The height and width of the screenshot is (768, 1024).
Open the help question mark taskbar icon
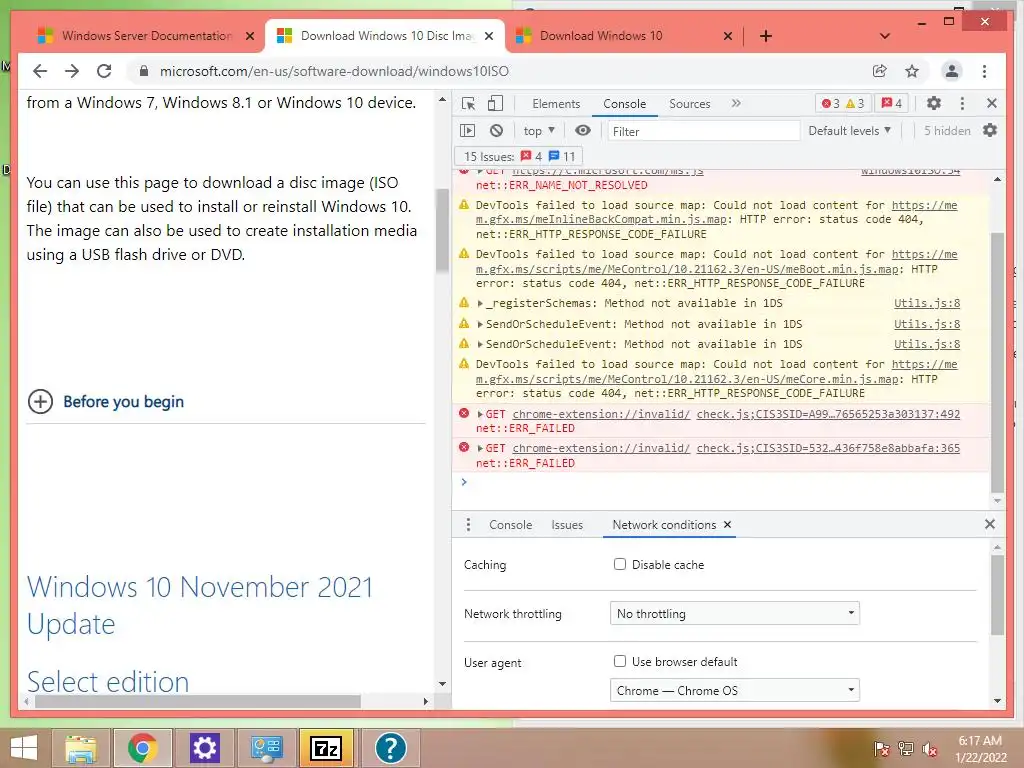pyautogui.click(x=391, y=748)
